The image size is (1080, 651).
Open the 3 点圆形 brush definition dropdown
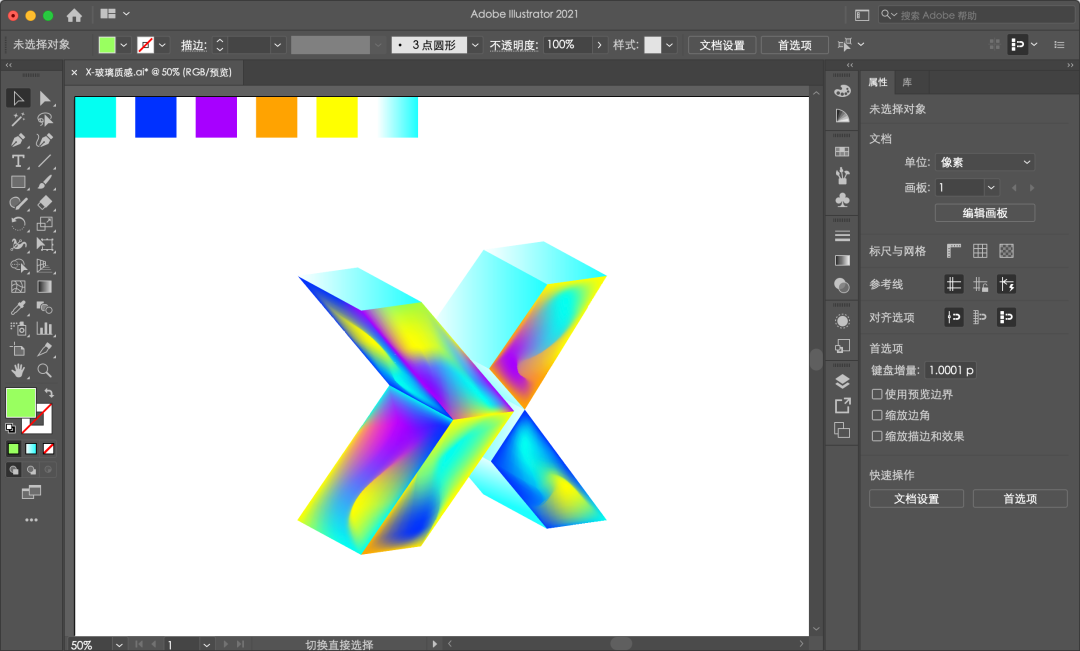(x=475, y=45)
